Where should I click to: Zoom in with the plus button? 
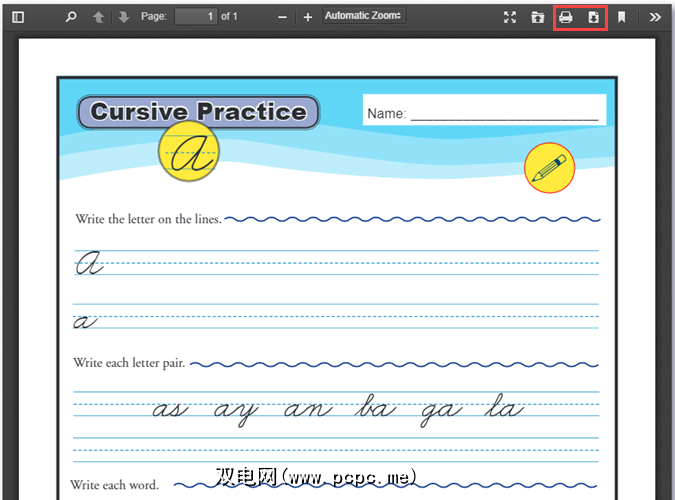308,17
